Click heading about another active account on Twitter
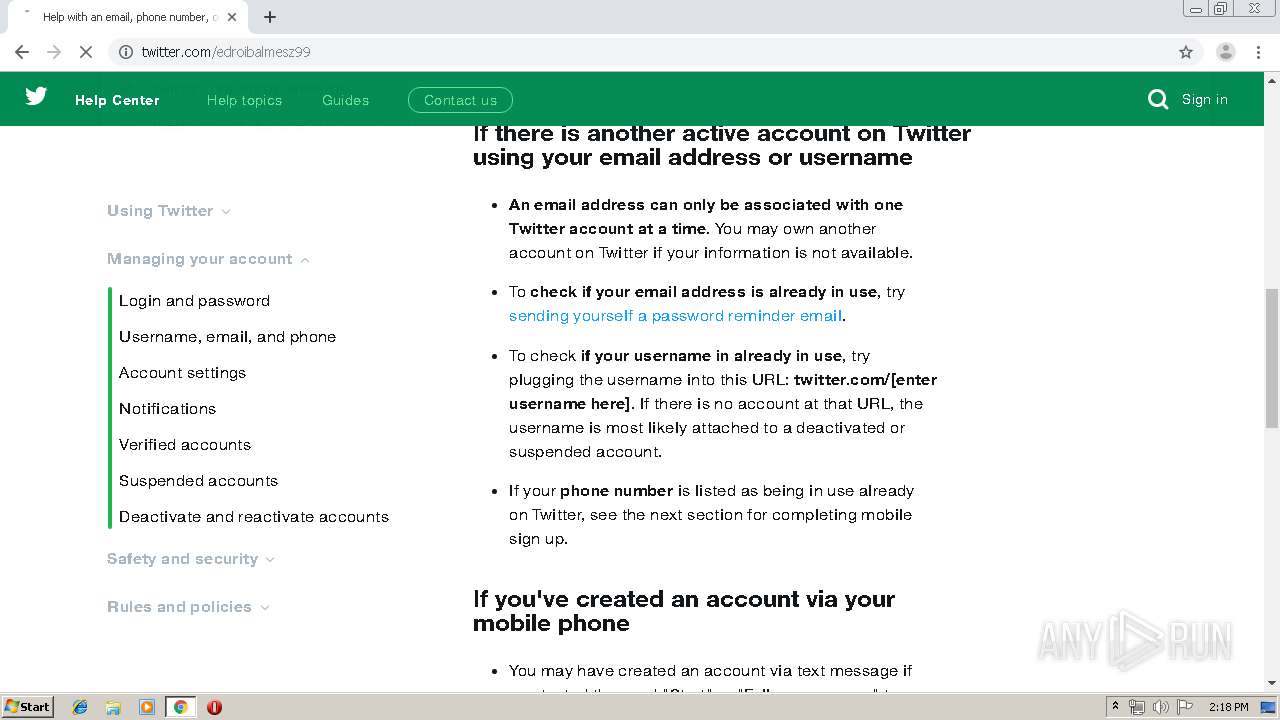 721,146
